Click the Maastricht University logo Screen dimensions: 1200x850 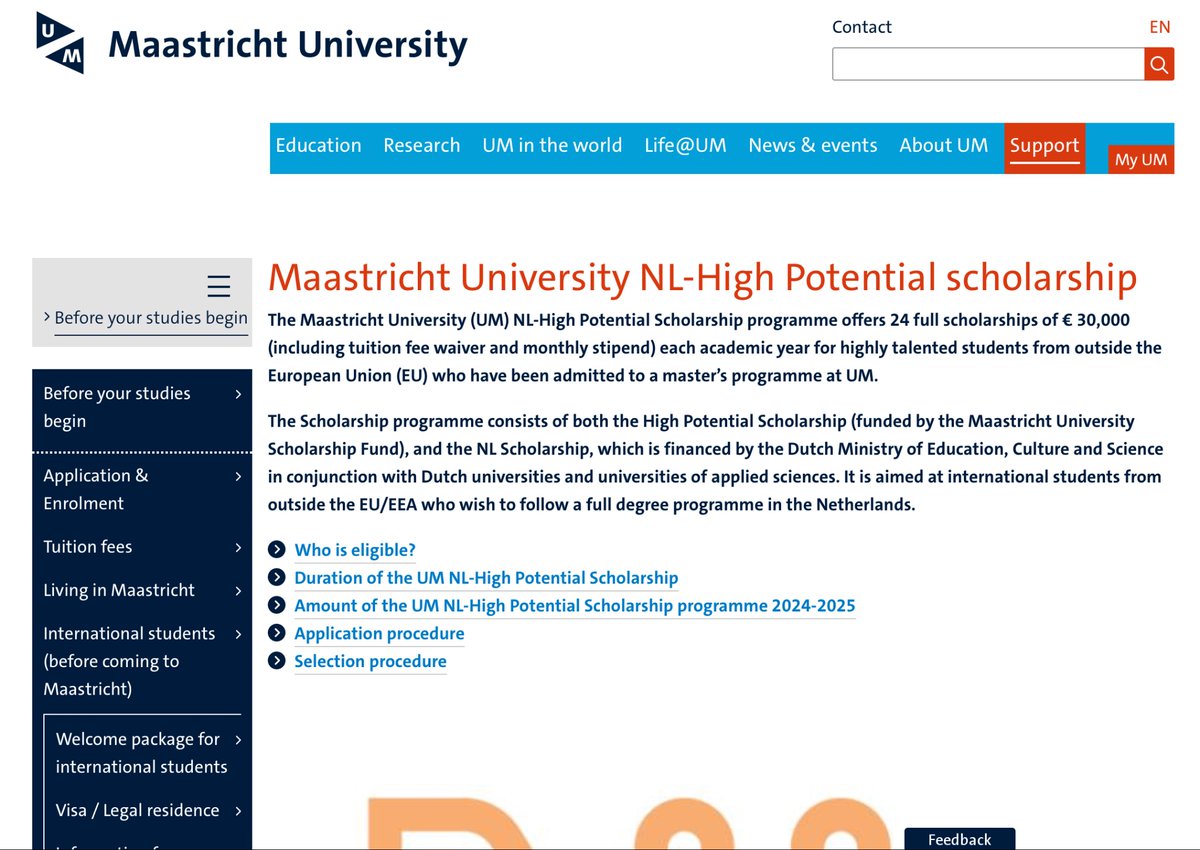tap(252, 44)
